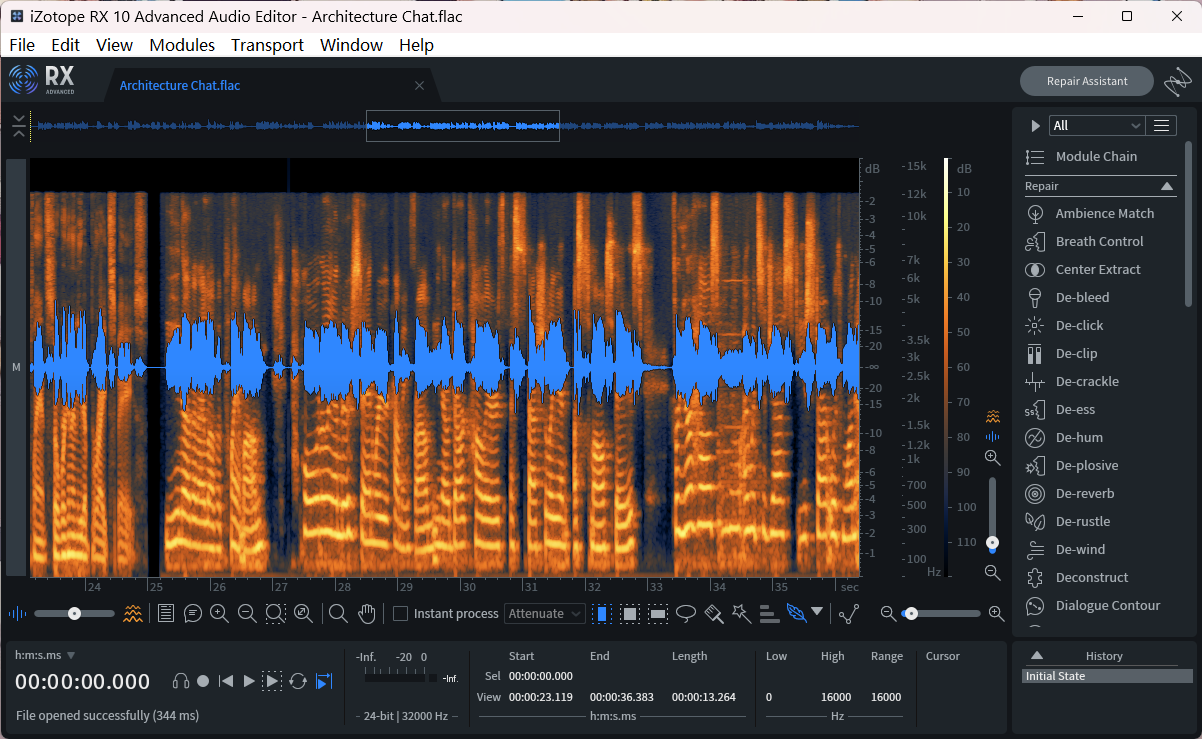The width and height of the screenshot is (1202, 739).
Task: Zoom in horizontally on the timeline
Action: [x=220, y=613]
